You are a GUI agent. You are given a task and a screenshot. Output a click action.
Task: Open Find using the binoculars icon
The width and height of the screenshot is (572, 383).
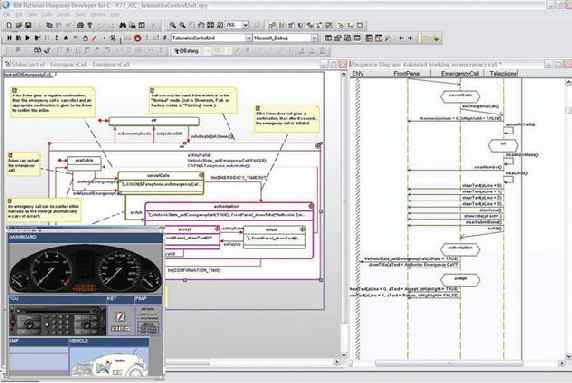(123, 25)
